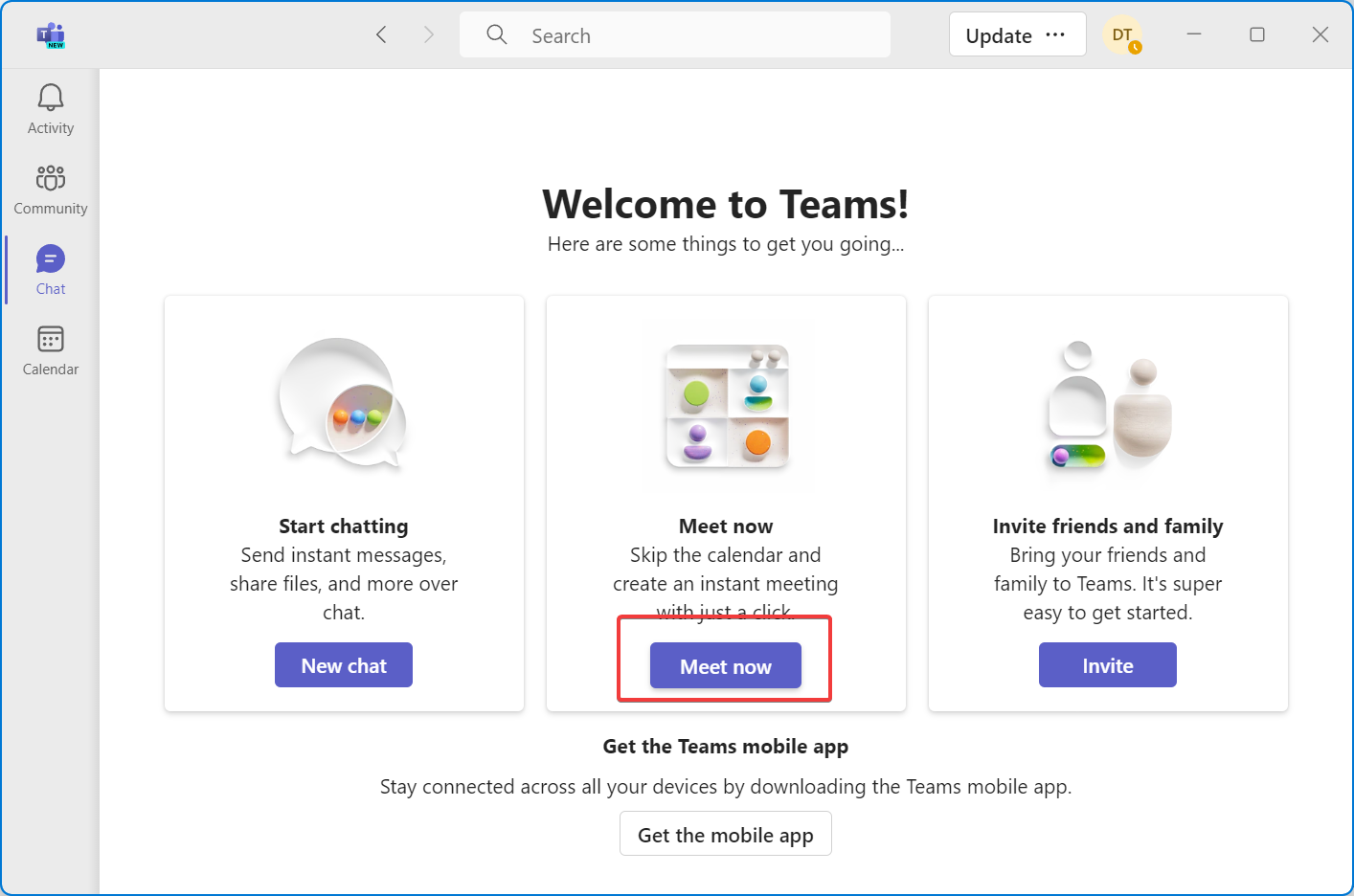Click the search magnifier icon
Image resolution: width=1354 pixels, height=896 pixels.
(497, 34)
